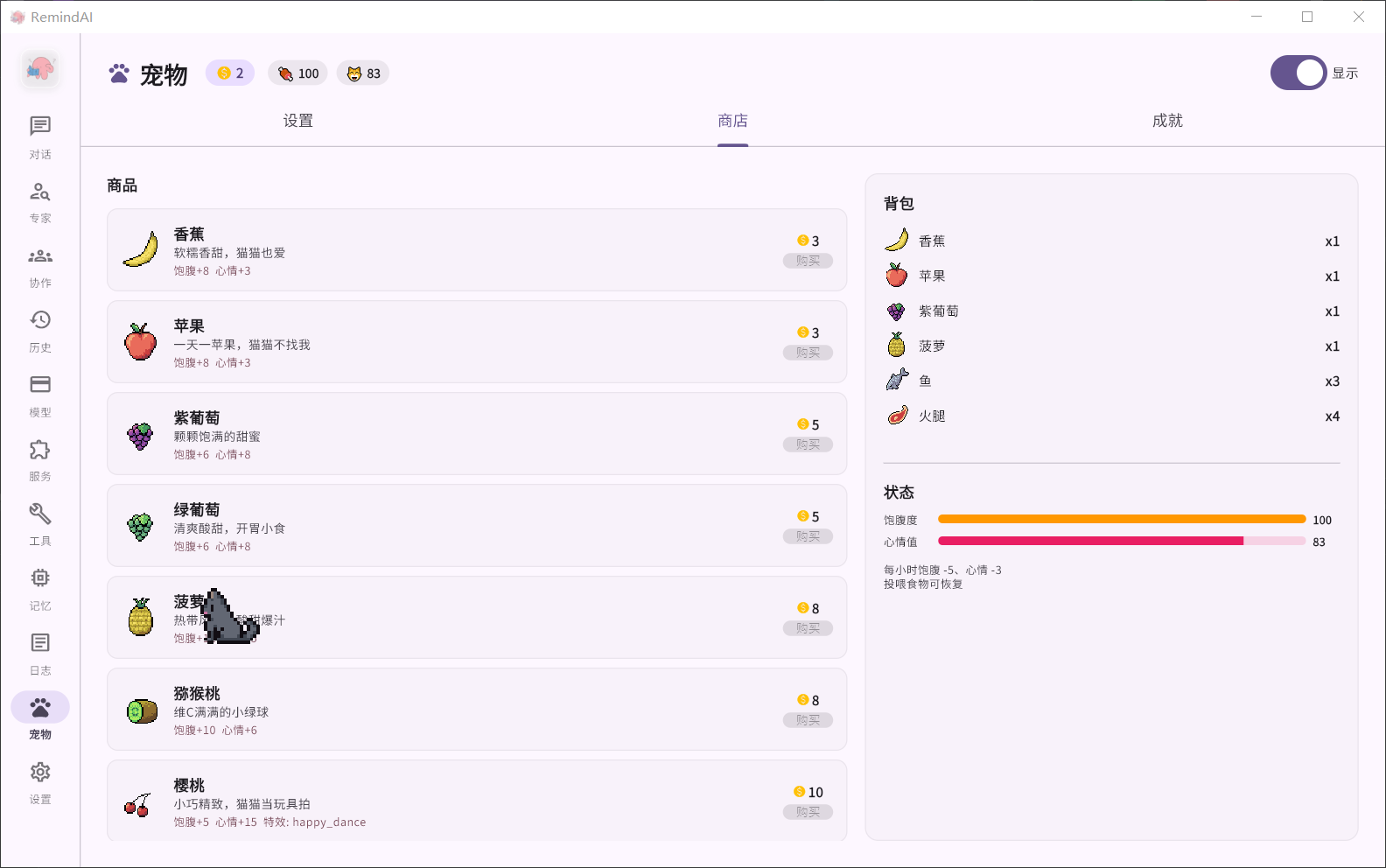Switch to the 设置 tab
This screenshot has width=1386, height=868.
click(298, 121)
